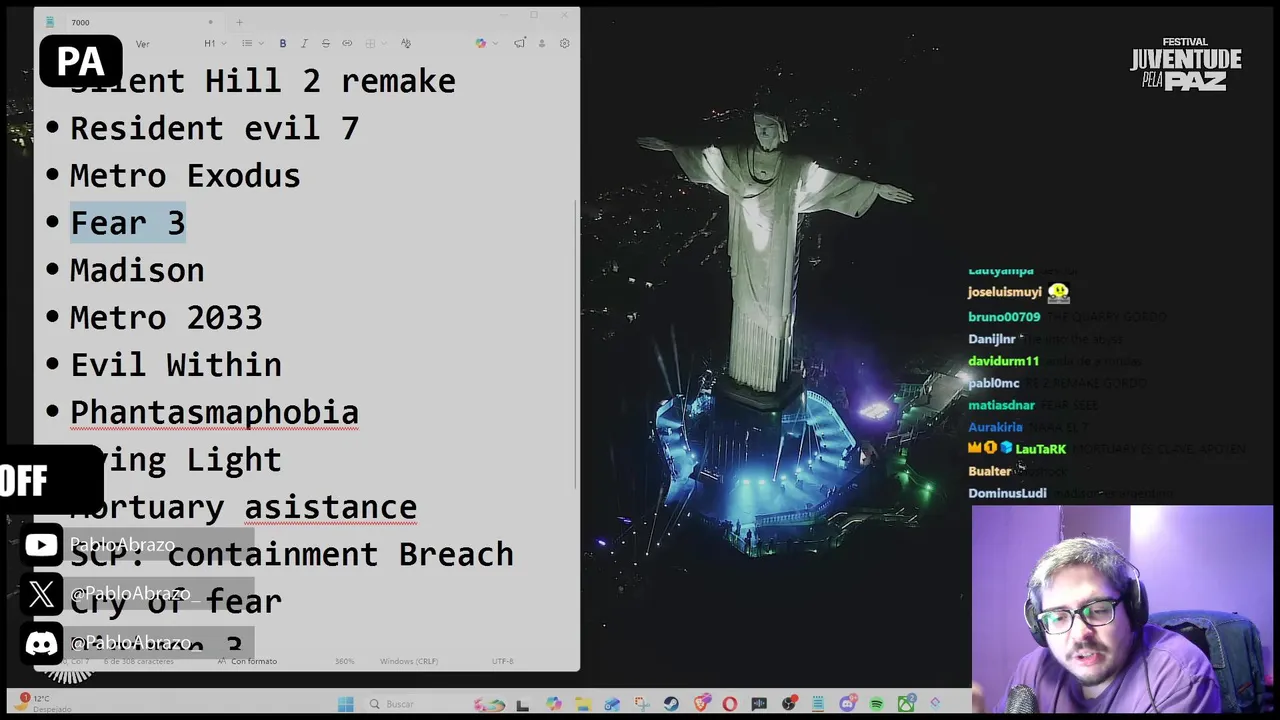The image size is (1280, 720).
Task: Click chat username LauTaRK
Action: coord(1040,449)
